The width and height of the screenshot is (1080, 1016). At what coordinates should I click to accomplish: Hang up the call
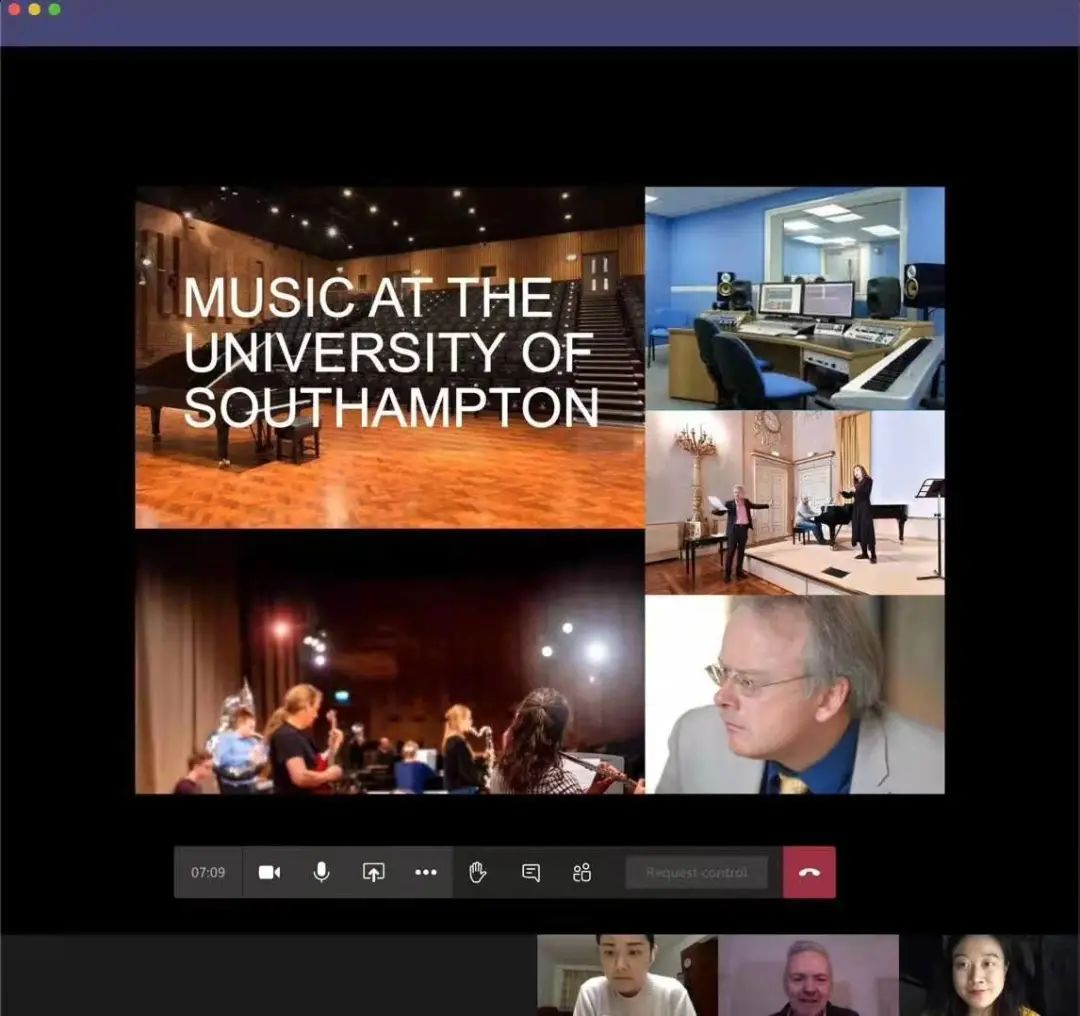(x=809, y=873)
